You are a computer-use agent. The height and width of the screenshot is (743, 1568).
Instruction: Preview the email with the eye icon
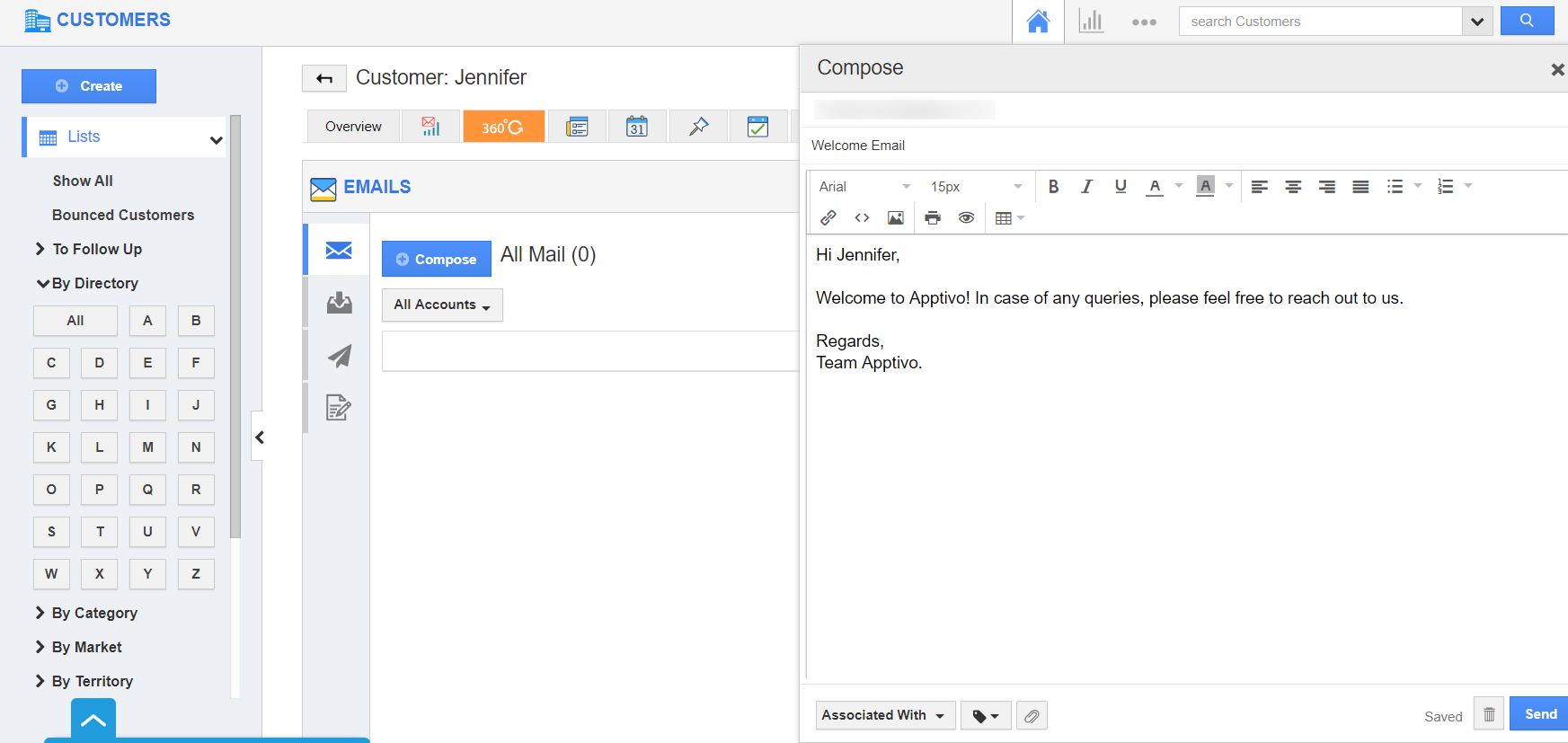(966, 217)
